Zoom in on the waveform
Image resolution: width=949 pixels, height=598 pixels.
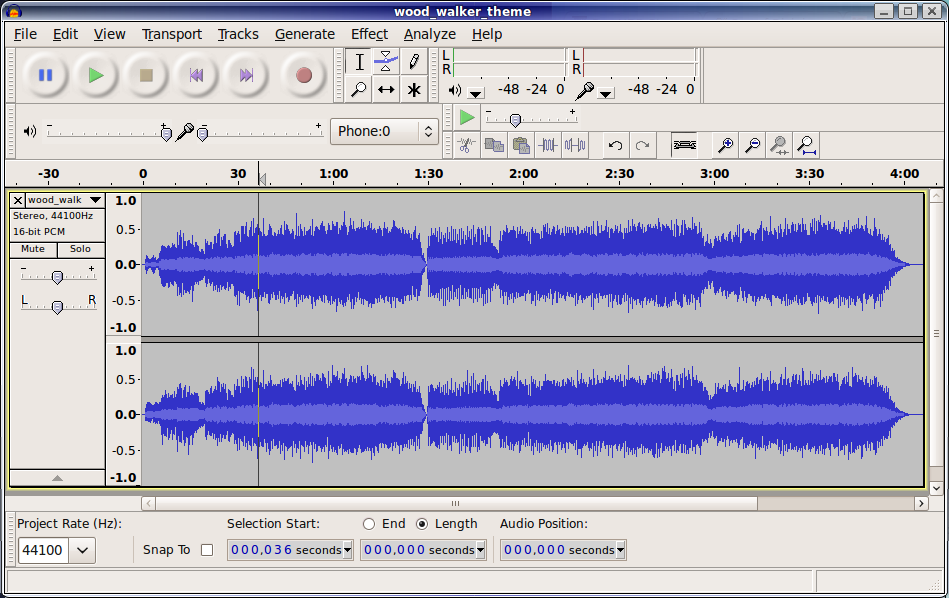tap(725, 145)
